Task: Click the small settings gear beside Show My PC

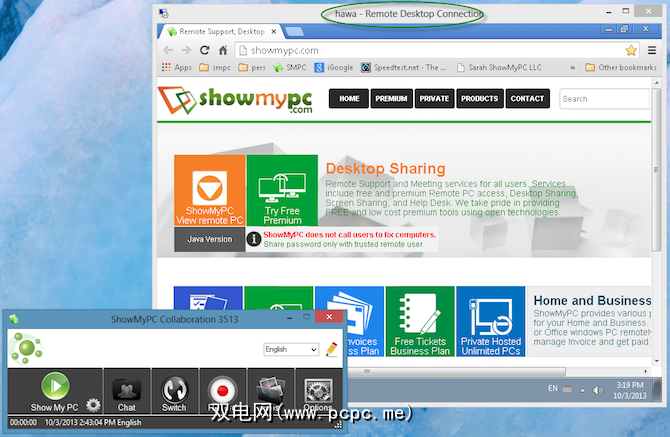Action: tap(93, 405)
